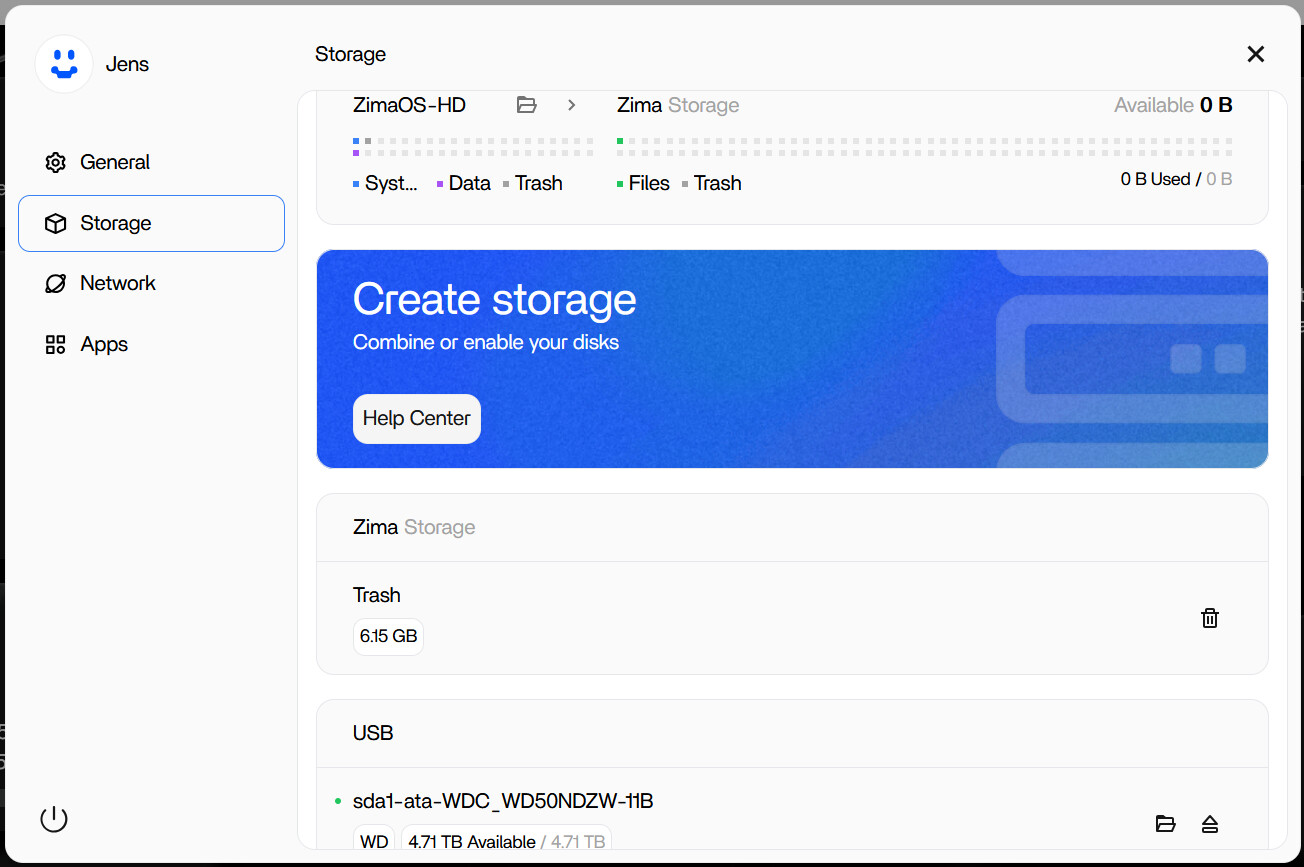Open the General settings section
The image size is (1304, 867).
pyautogui.click(x=115, y=162)
